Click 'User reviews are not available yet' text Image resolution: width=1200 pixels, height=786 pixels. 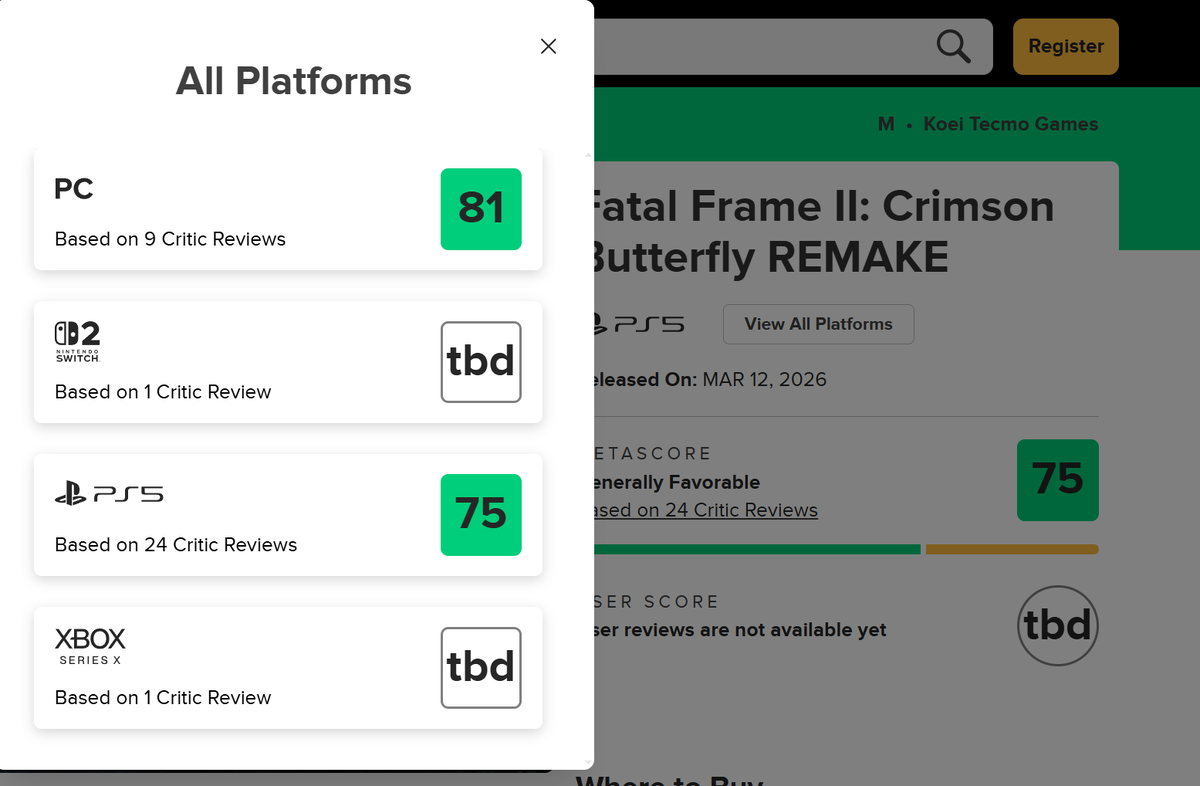click(x=740, y=630)
